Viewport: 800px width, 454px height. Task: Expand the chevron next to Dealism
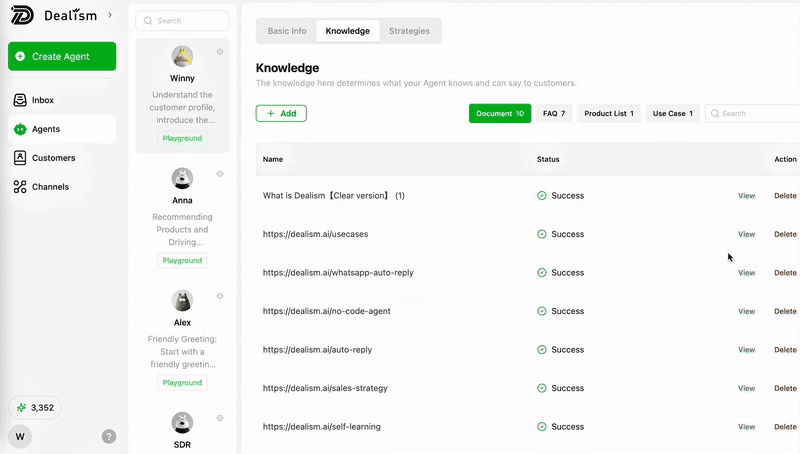(x=110, y=15)
